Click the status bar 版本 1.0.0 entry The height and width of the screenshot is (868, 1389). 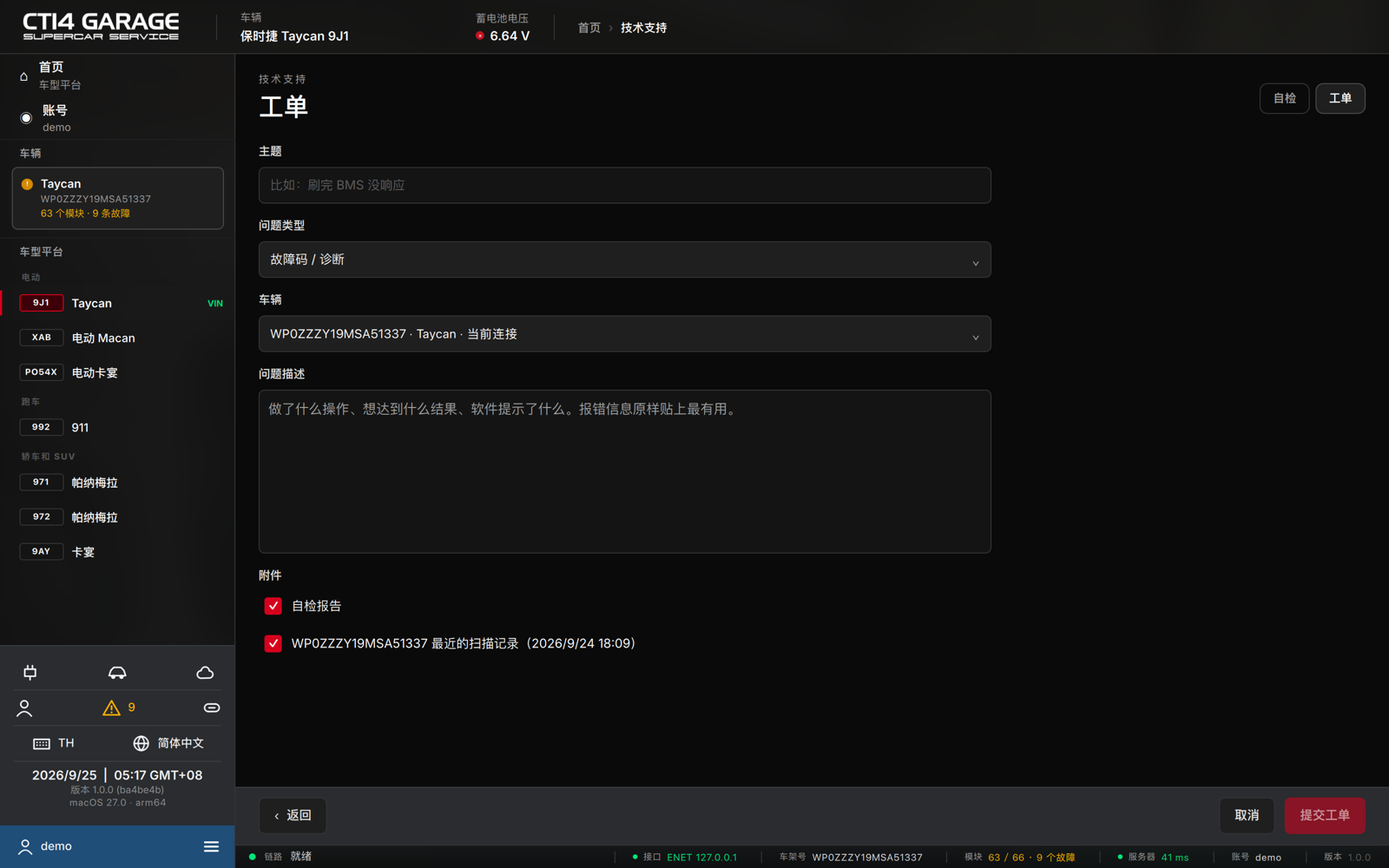click(1347, 858)
